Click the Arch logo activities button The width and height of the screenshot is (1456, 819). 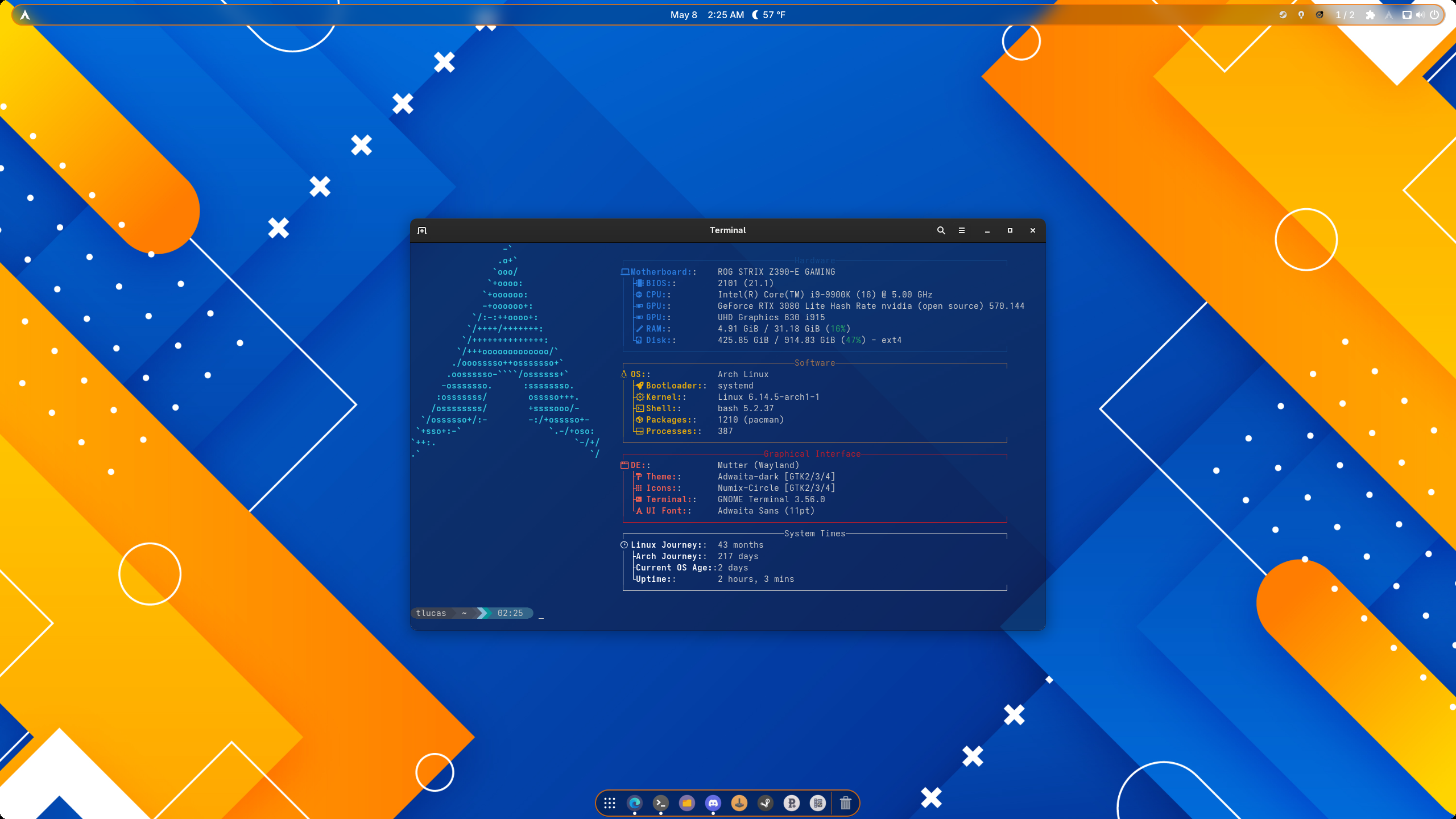click(x=24, y=15)
